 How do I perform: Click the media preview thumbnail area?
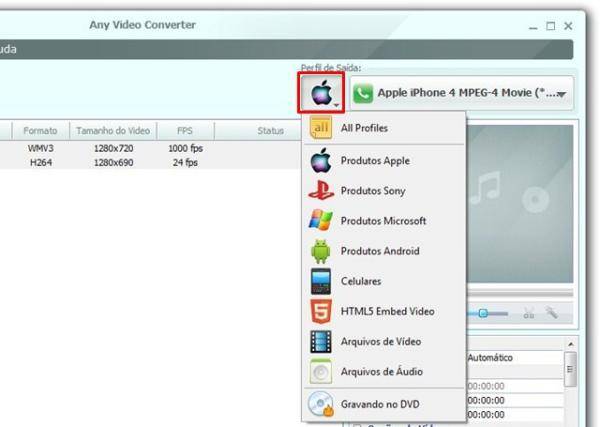[520, 204]
